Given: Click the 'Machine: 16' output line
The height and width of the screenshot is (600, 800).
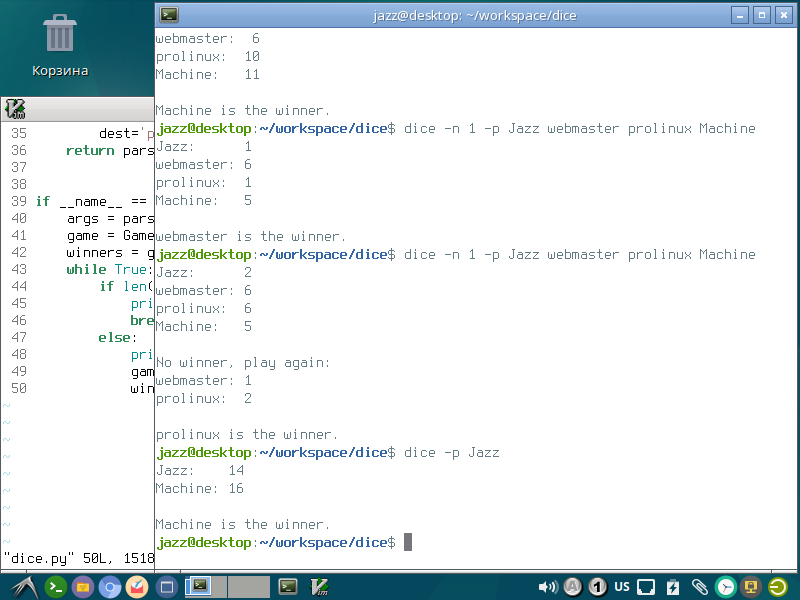Looking at the screenshot, I should click(199, 489).
